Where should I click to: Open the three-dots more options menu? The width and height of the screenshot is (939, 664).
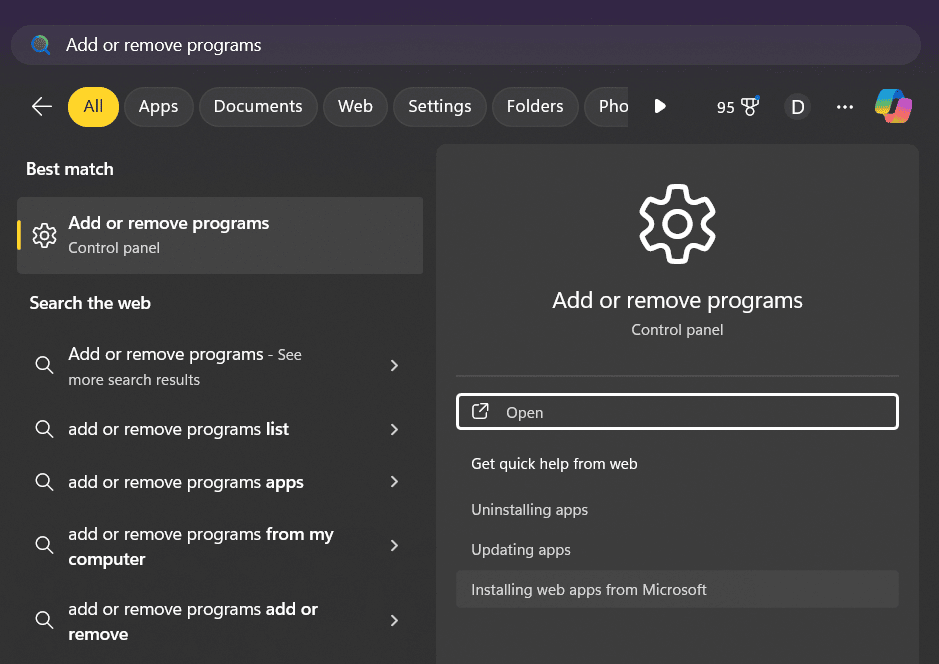tap(844, 107)
